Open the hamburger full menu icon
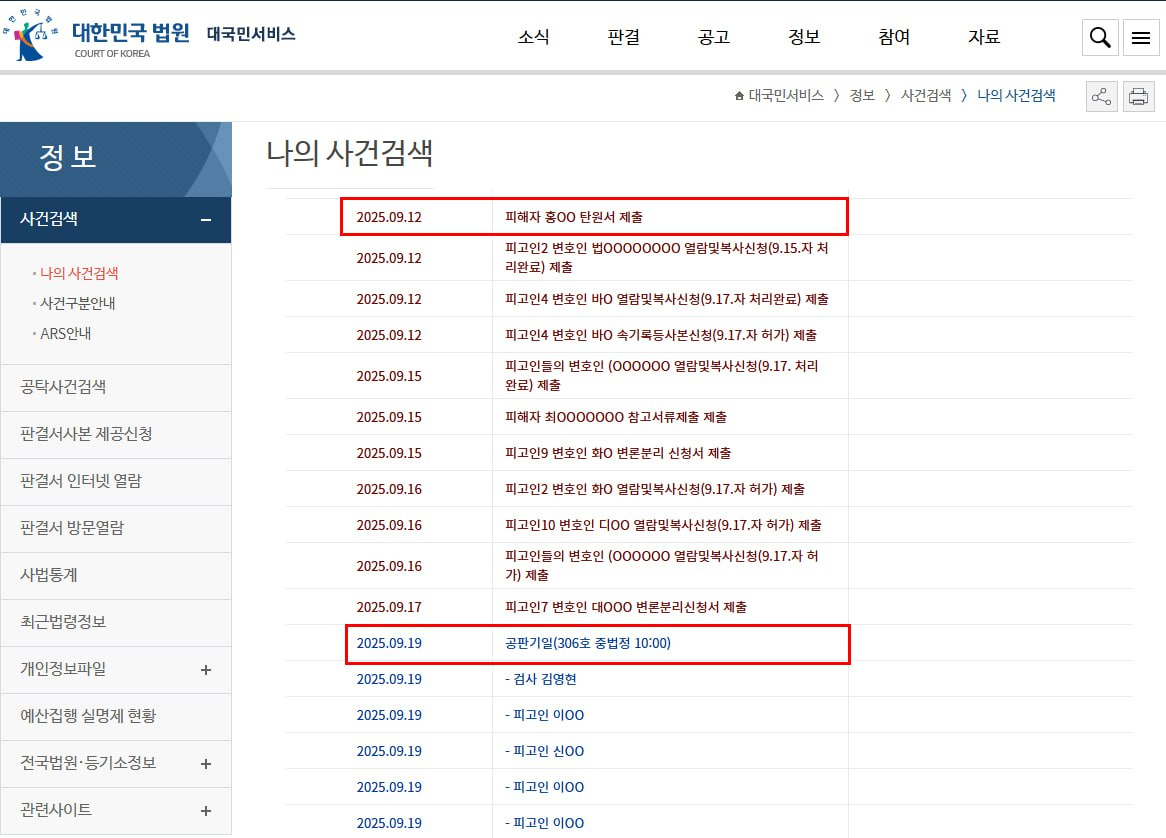This screenshot has height=838, width=1166. [x=1141, y=36]
